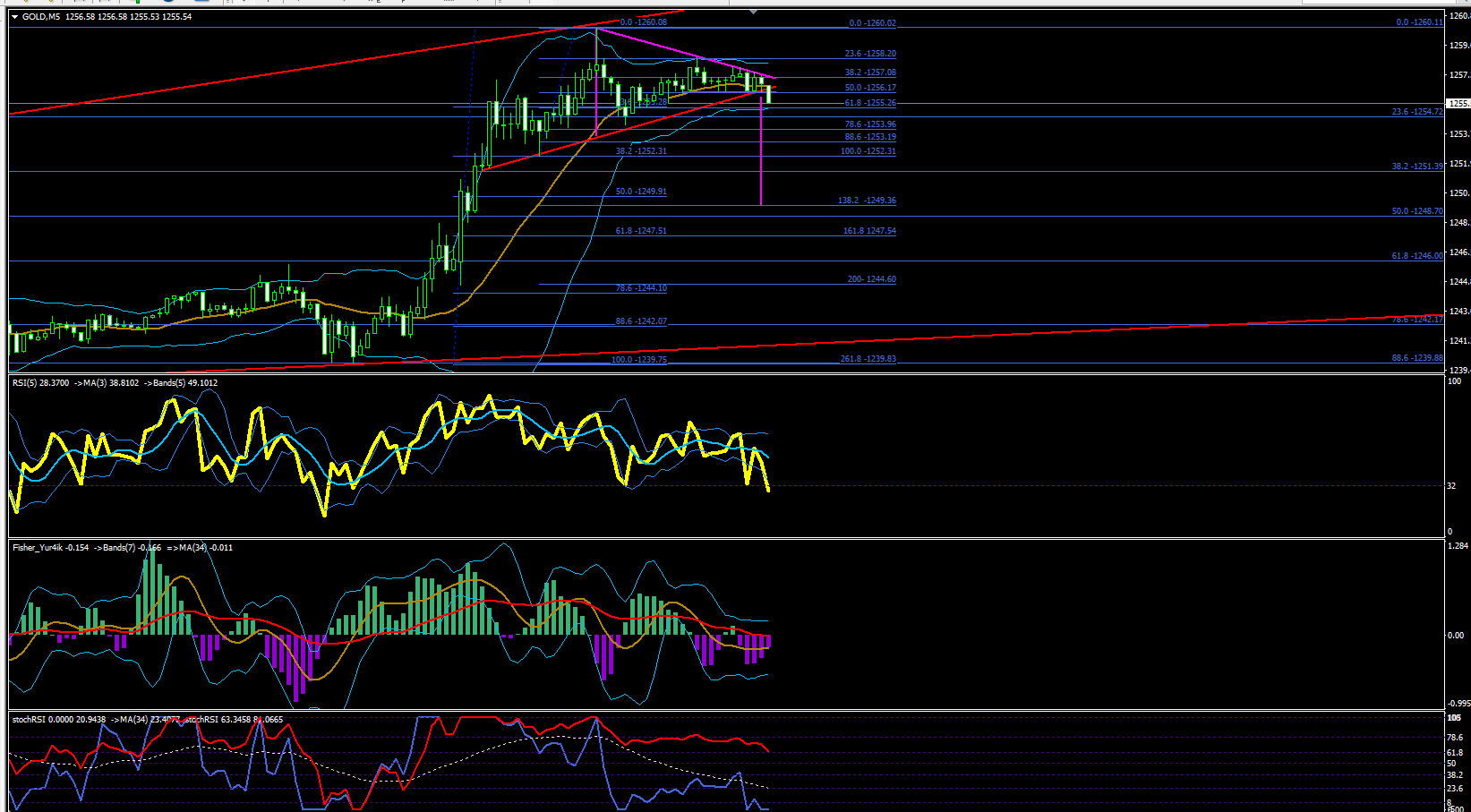Select Fibonacci label 0.0 -1260.08
The width and height of the screenshot is (1471, 812).
click(643, 22)
